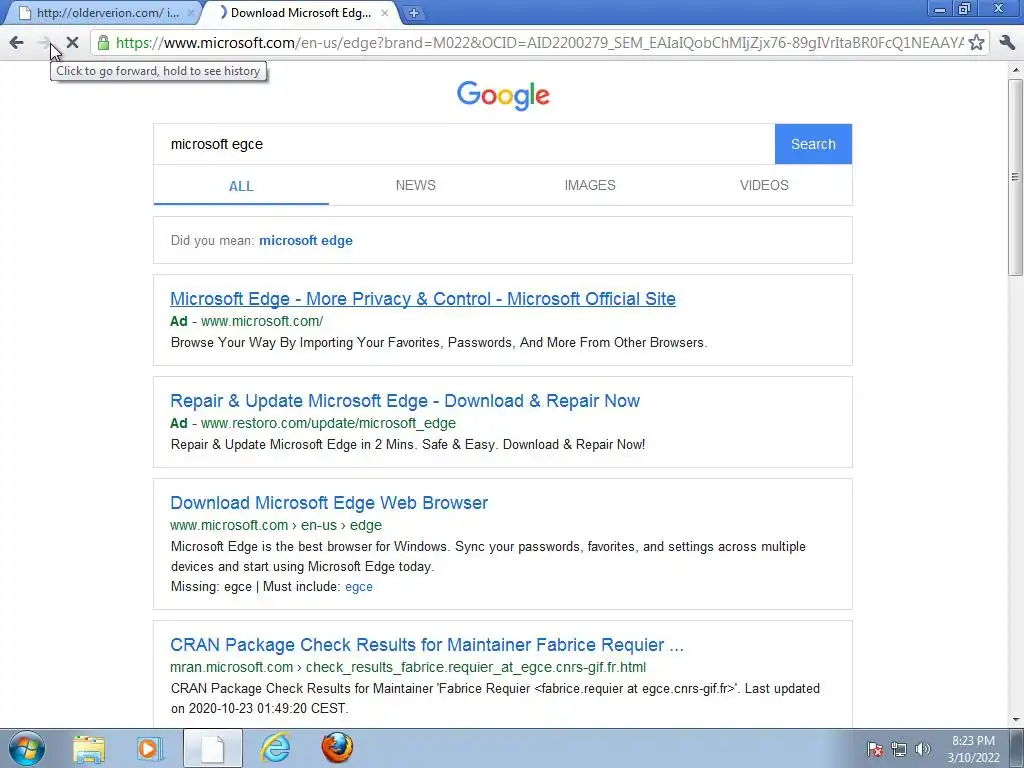The width and height of the screenshot is (1024, 768).
Task: Click the Google logo
Action: pos(503,95)
